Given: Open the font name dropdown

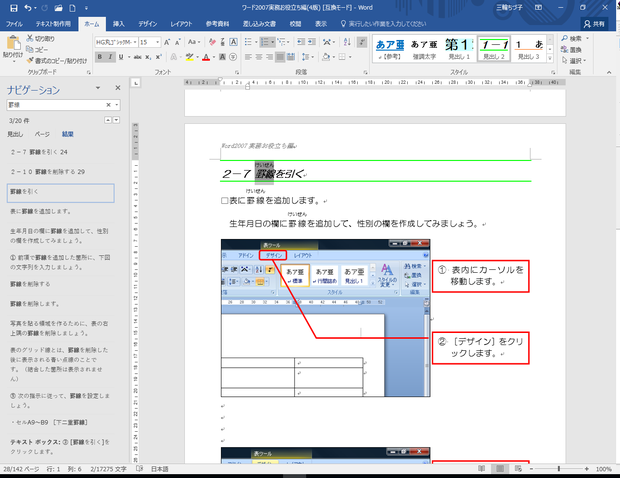Looking at the screenshot, I should 135,42.
